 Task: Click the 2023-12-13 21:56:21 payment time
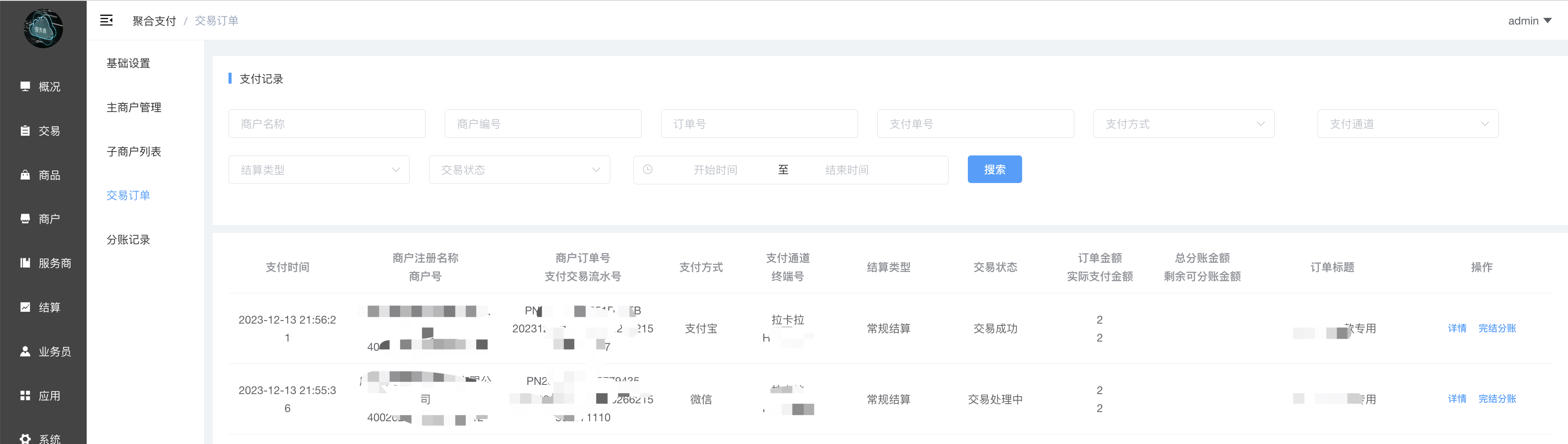pyautogui.click(x=287, y=328)
